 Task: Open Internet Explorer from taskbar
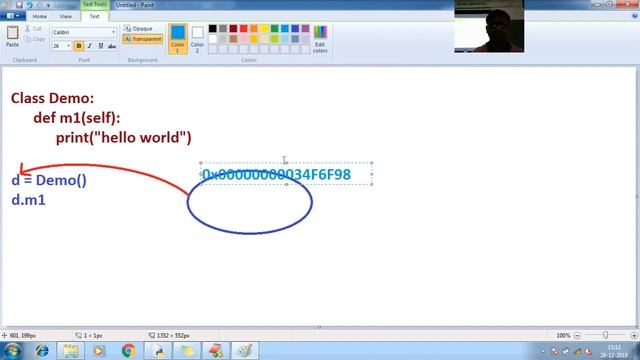point(42,351)
